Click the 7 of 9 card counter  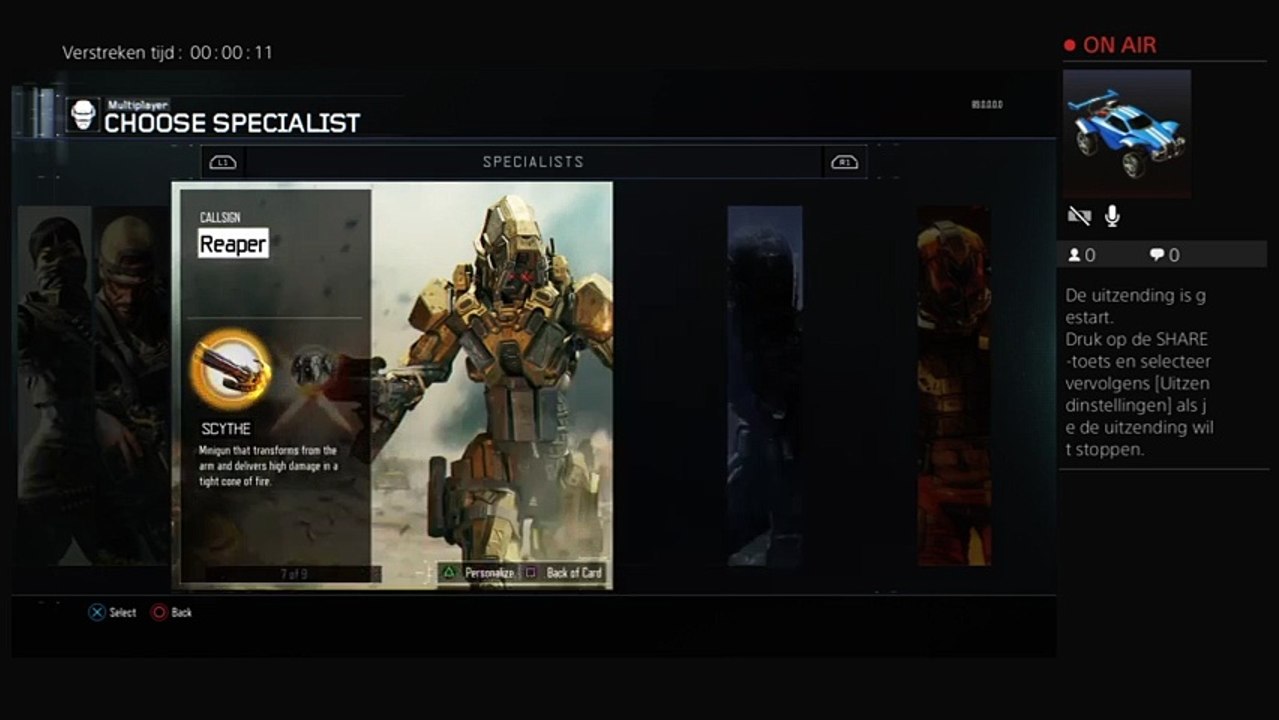tap(293, 574)
